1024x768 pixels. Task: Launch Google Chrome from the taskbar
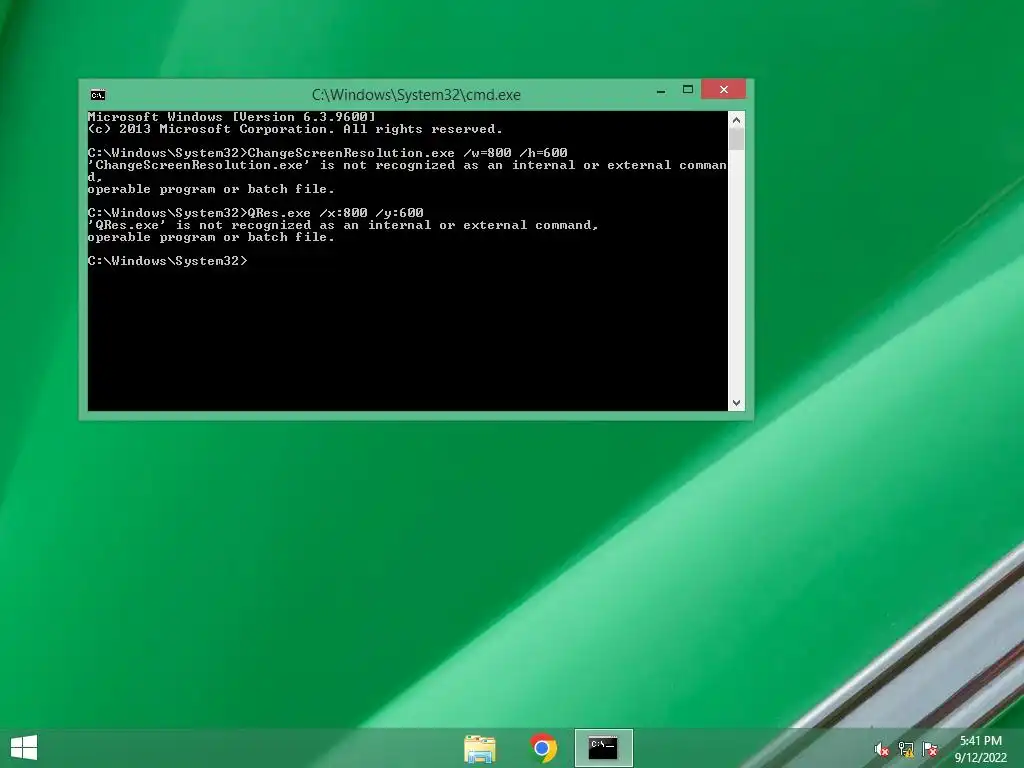coord(542,748)
